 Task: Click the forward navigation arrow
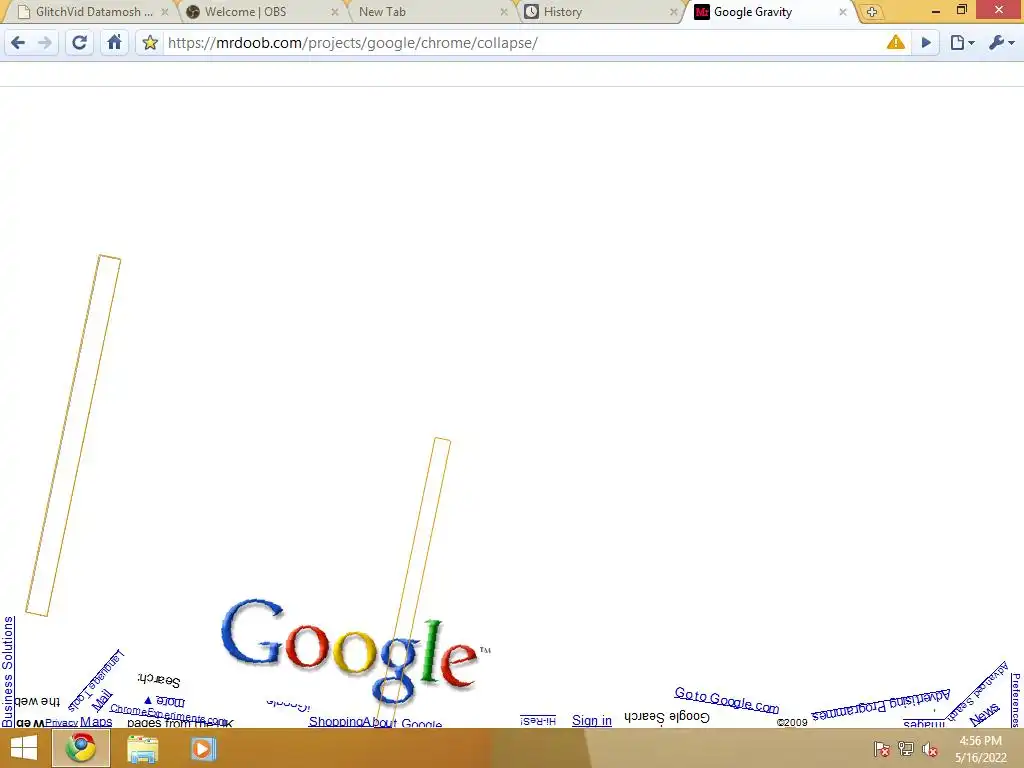click(44, 43)
